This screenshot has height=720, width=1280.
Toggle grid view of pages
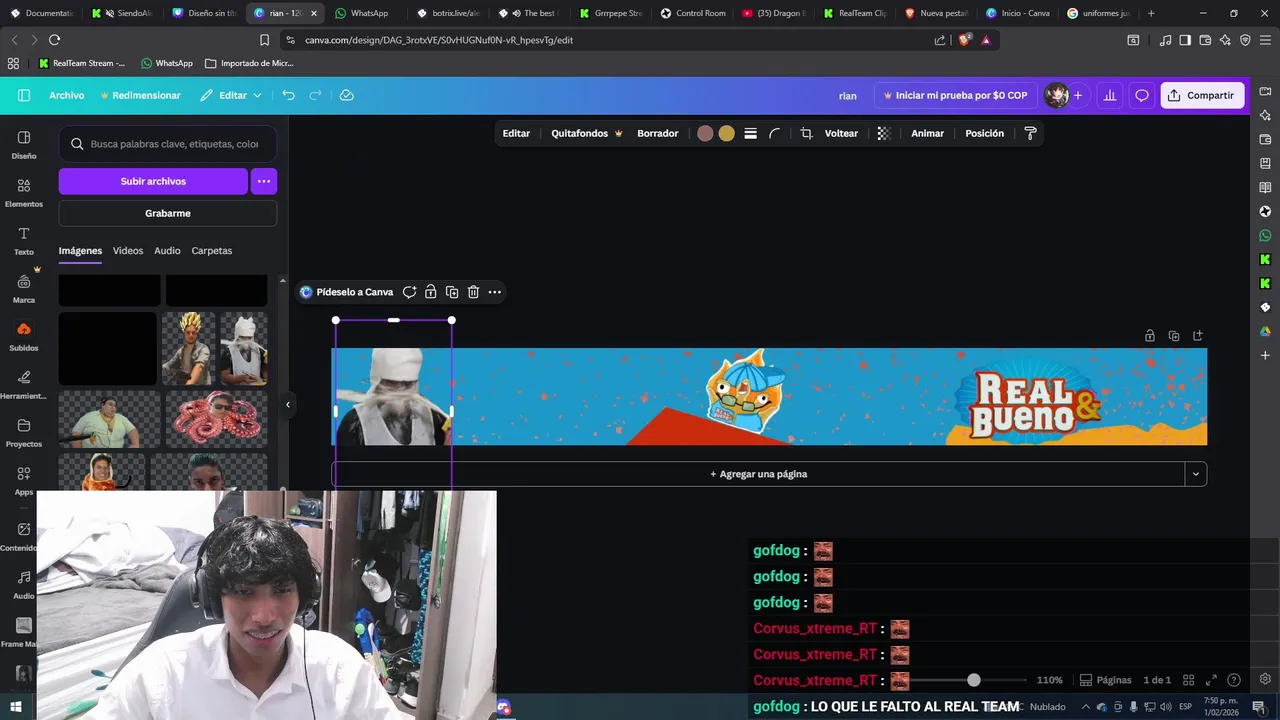click(x=1188, y=680)
